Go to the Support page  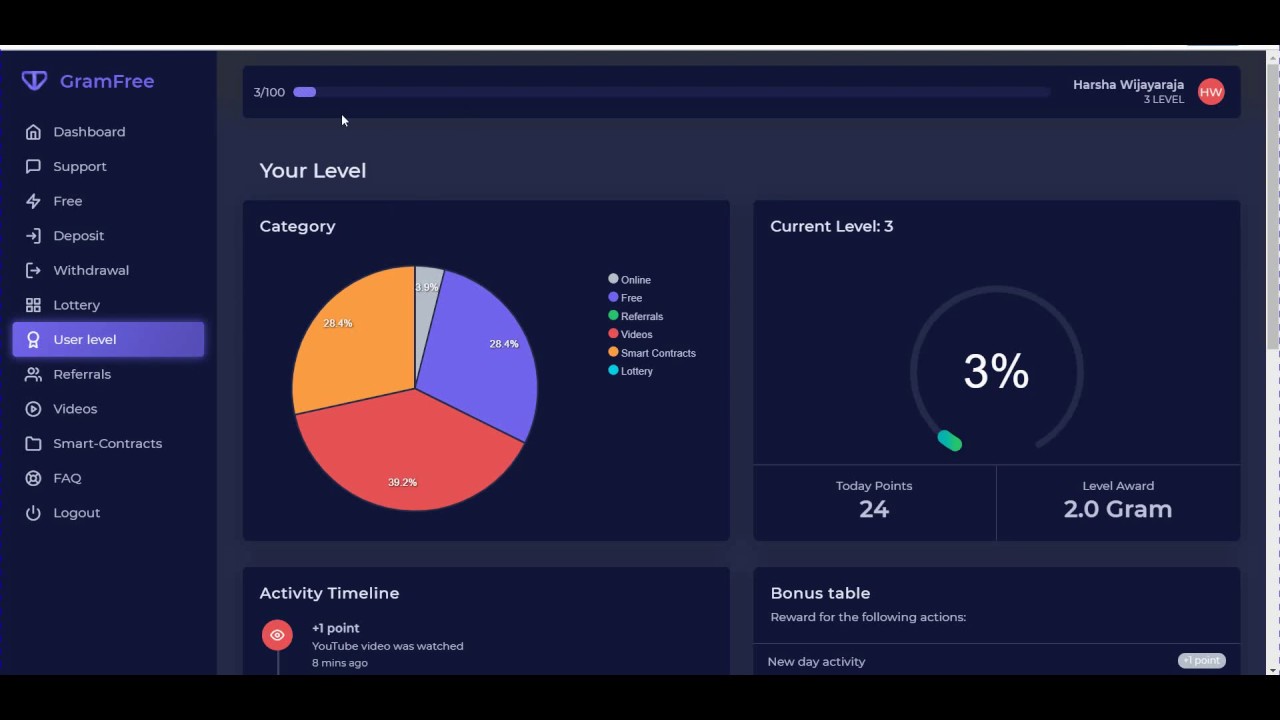[108, 166]
